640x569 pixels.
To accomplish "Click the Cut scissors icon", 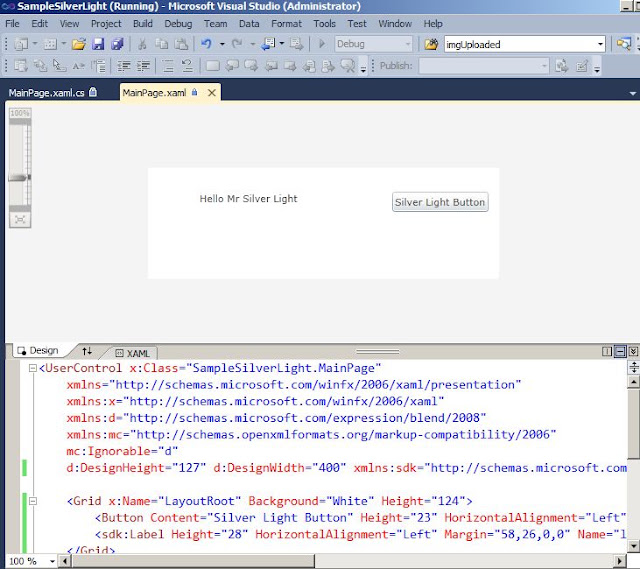I will [x=142, y=44].
